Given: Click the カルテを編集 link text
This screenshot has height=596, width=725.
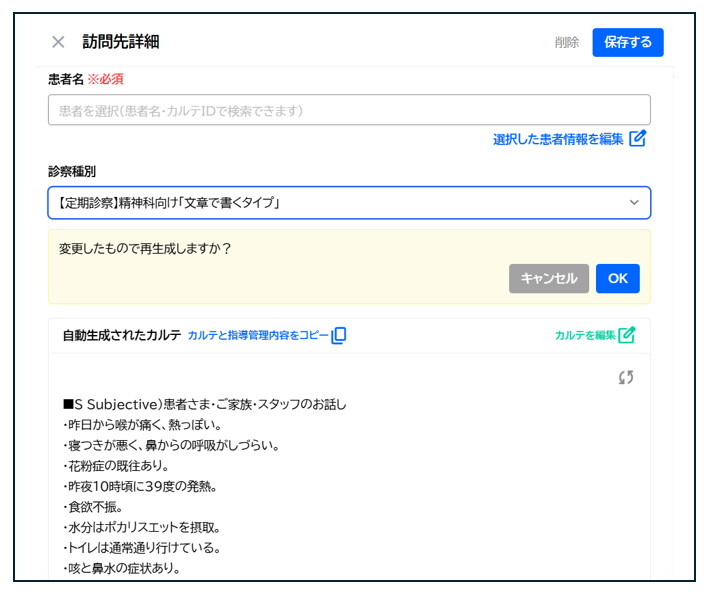Looking at the screenshot, I should coord(584,336).
